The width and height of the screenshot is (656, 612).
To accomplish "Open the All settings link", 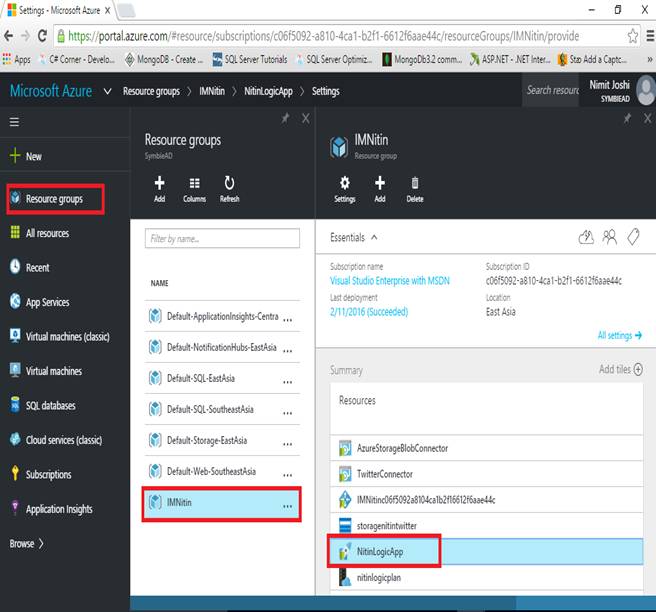I will [x=620, y=335].
